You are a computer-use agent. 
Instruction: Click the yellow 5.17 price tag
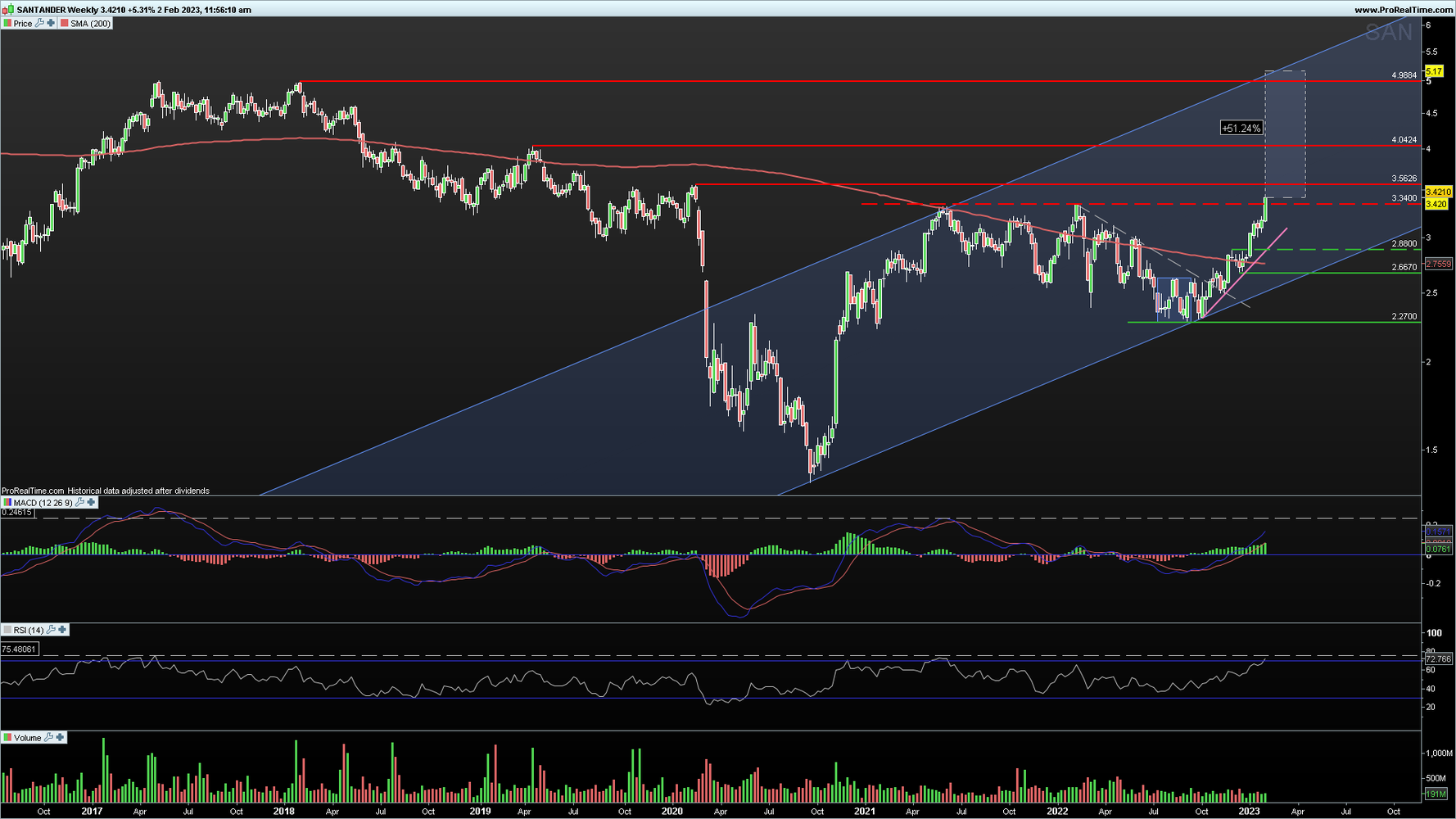click(x=1434, y=72)
